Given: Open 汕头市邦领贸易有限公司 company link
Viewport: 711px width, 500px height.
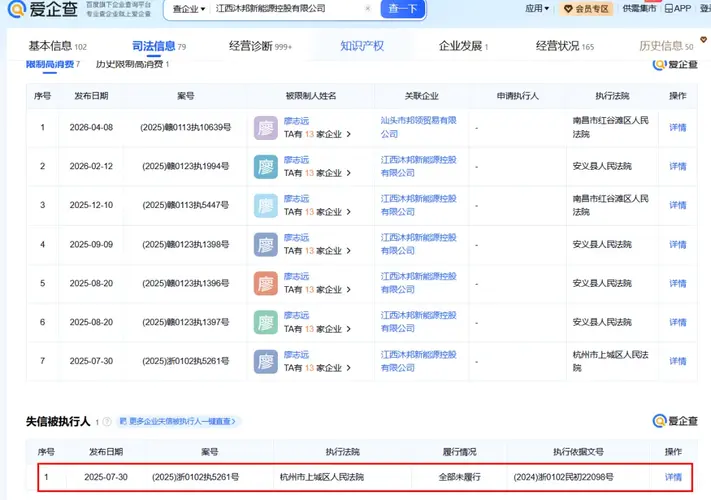Looking at the screenshot, I should point(418,127).
